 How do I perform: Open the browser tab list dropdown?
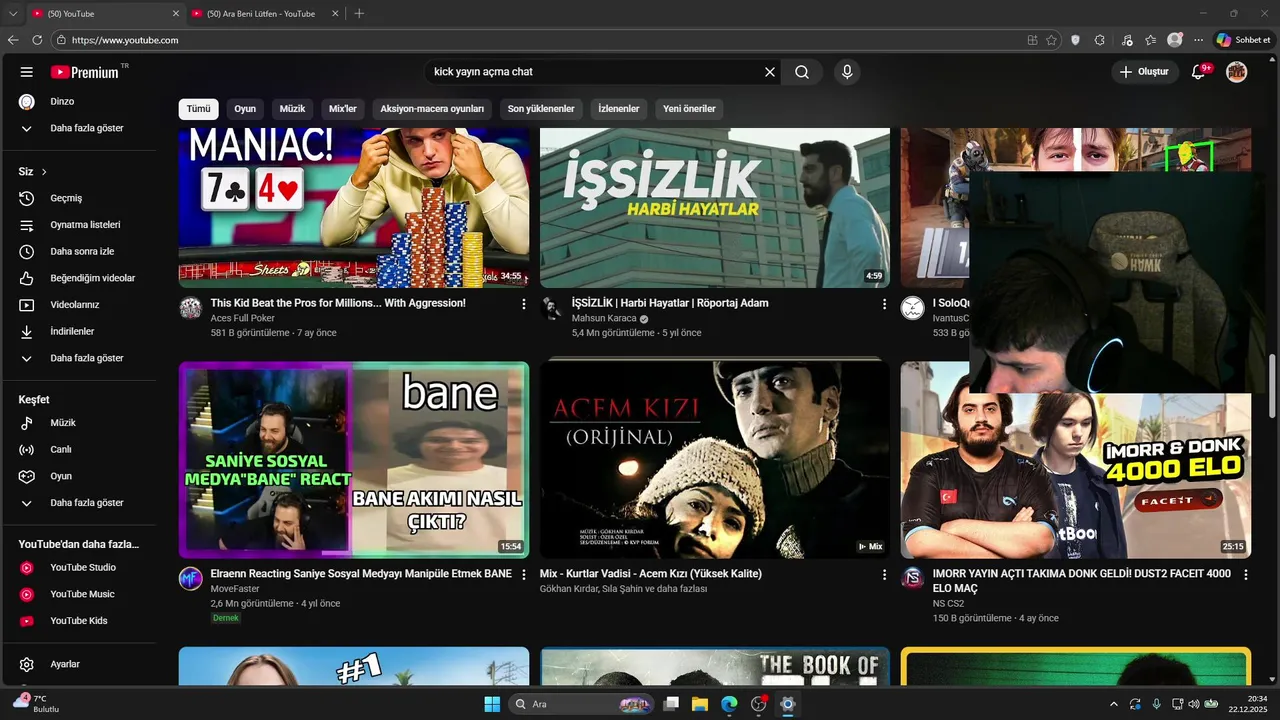pos(13,14)
